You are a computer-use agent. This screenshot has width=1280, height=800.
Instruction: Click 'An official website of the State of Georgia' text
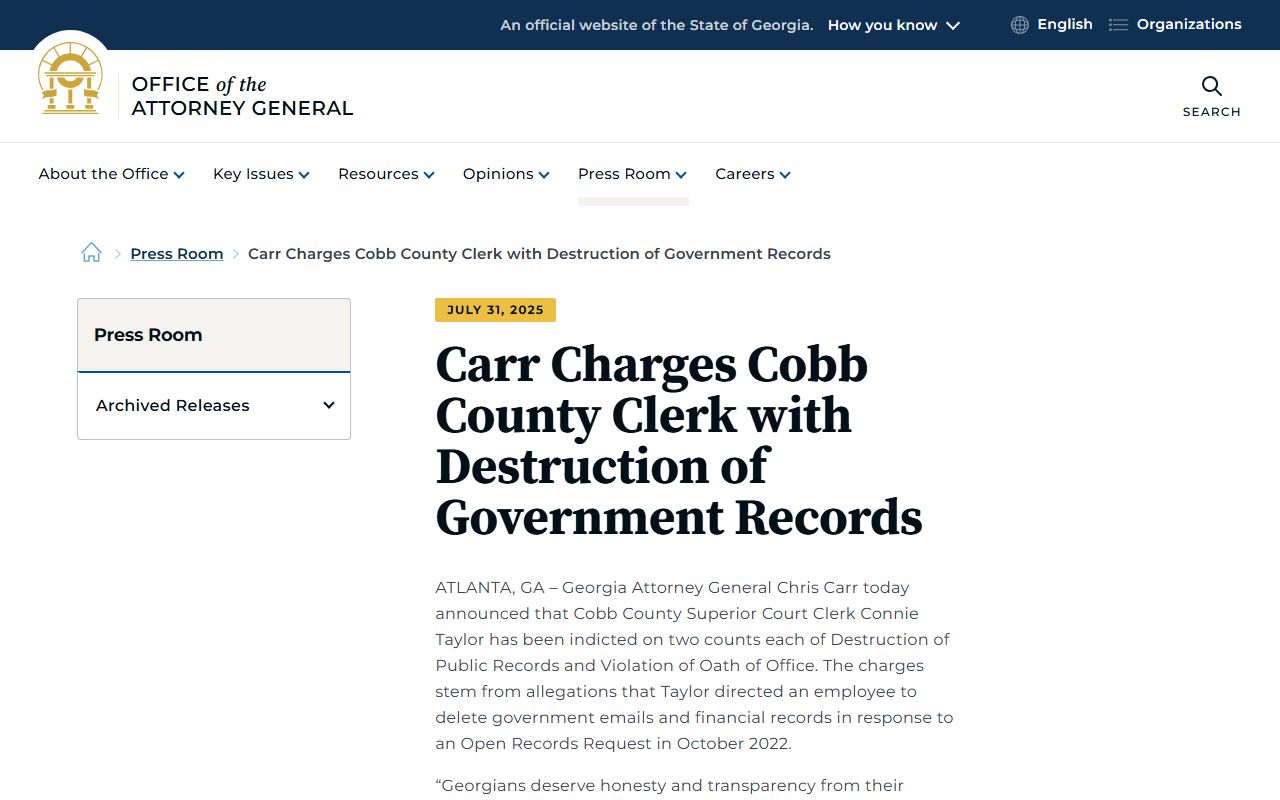tap(657, 25)
